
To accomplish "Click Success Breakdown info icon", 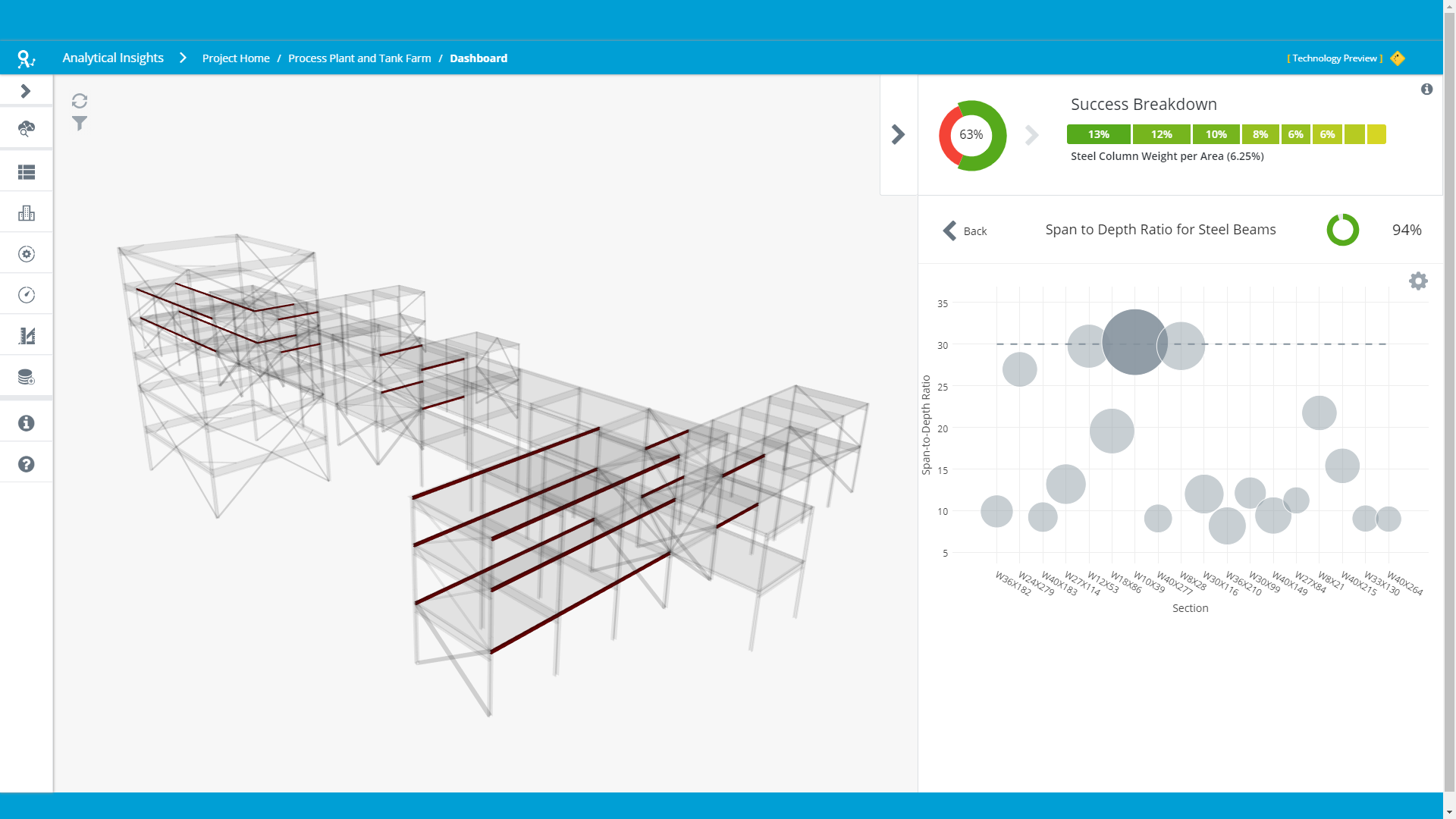I will [x=1426, y=89].
